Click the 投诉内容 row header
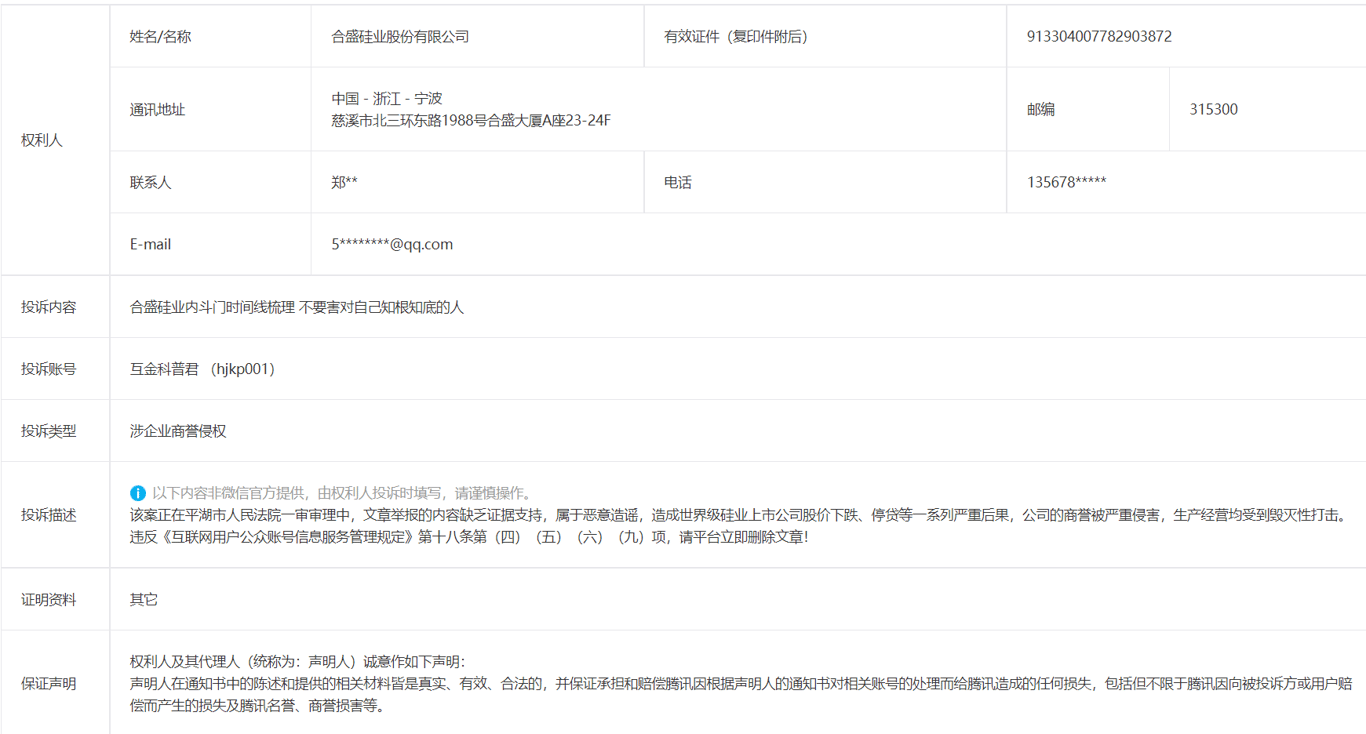The image size is (1366, 734). pyautogui.click(x=48, y=307)
